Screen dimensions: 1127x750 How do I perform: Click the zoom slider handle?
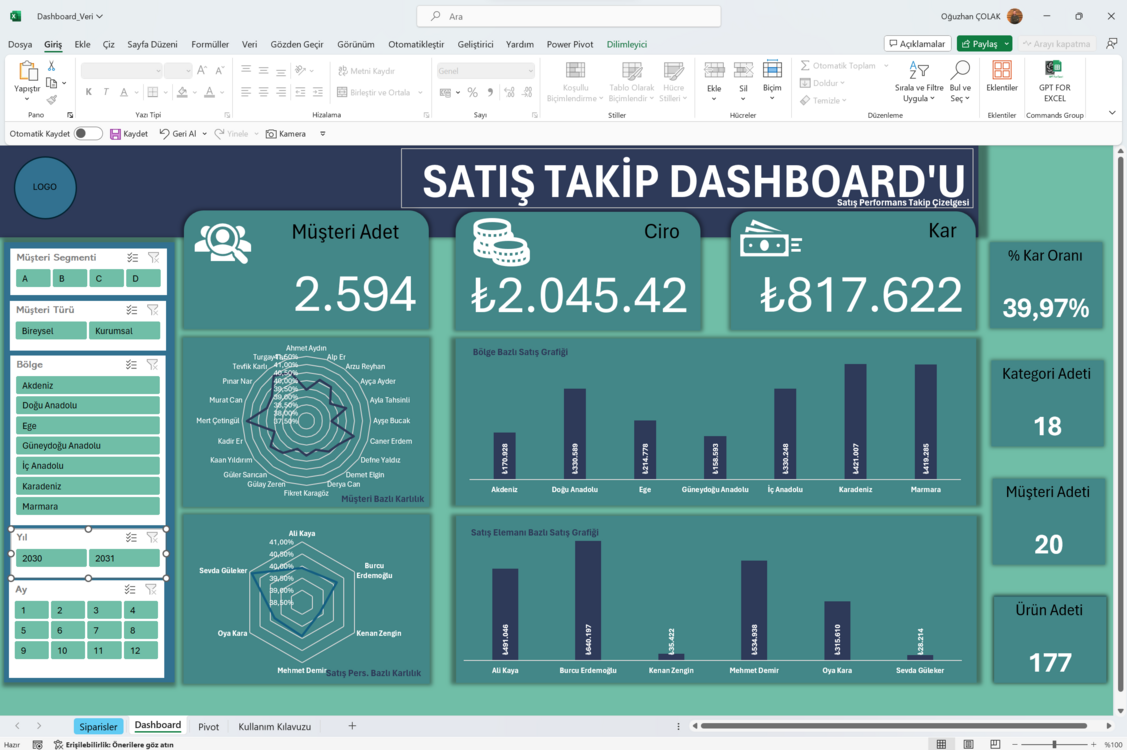click(1054, 744)
